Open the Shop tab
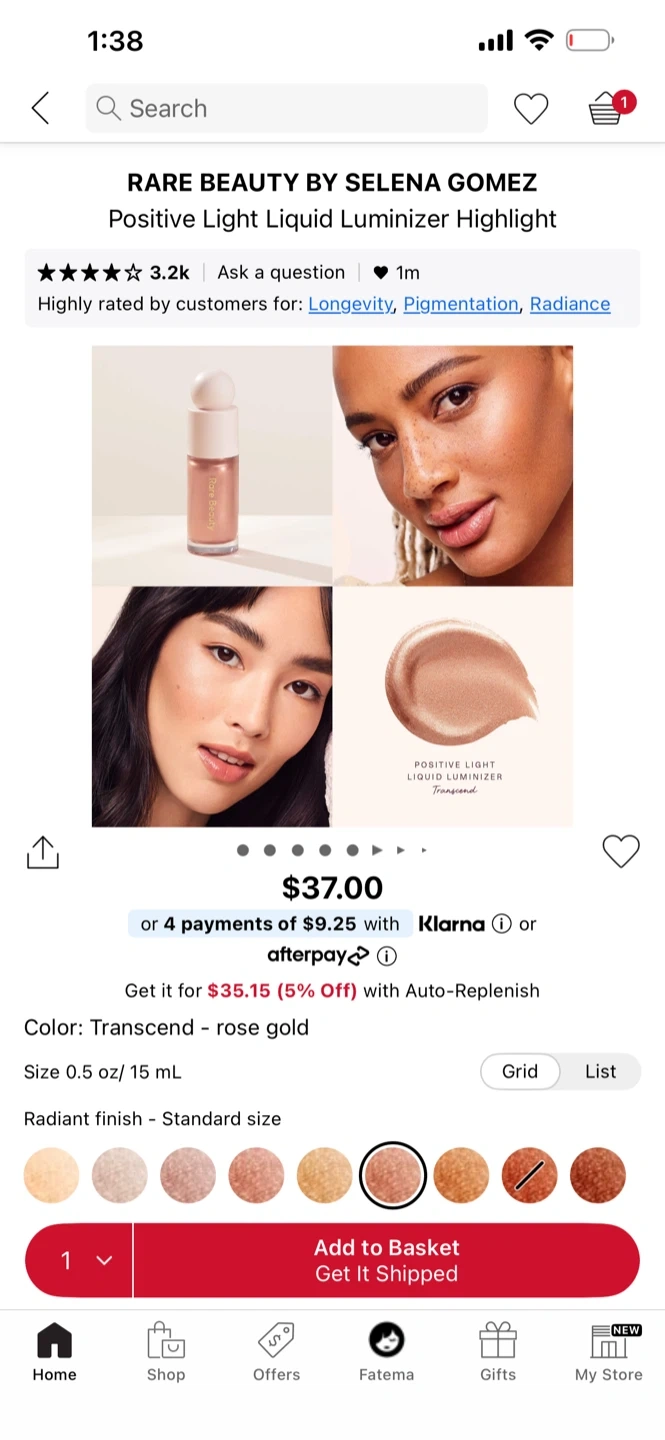Screen dimensions: 665x1440 (x=166, y=1351)
